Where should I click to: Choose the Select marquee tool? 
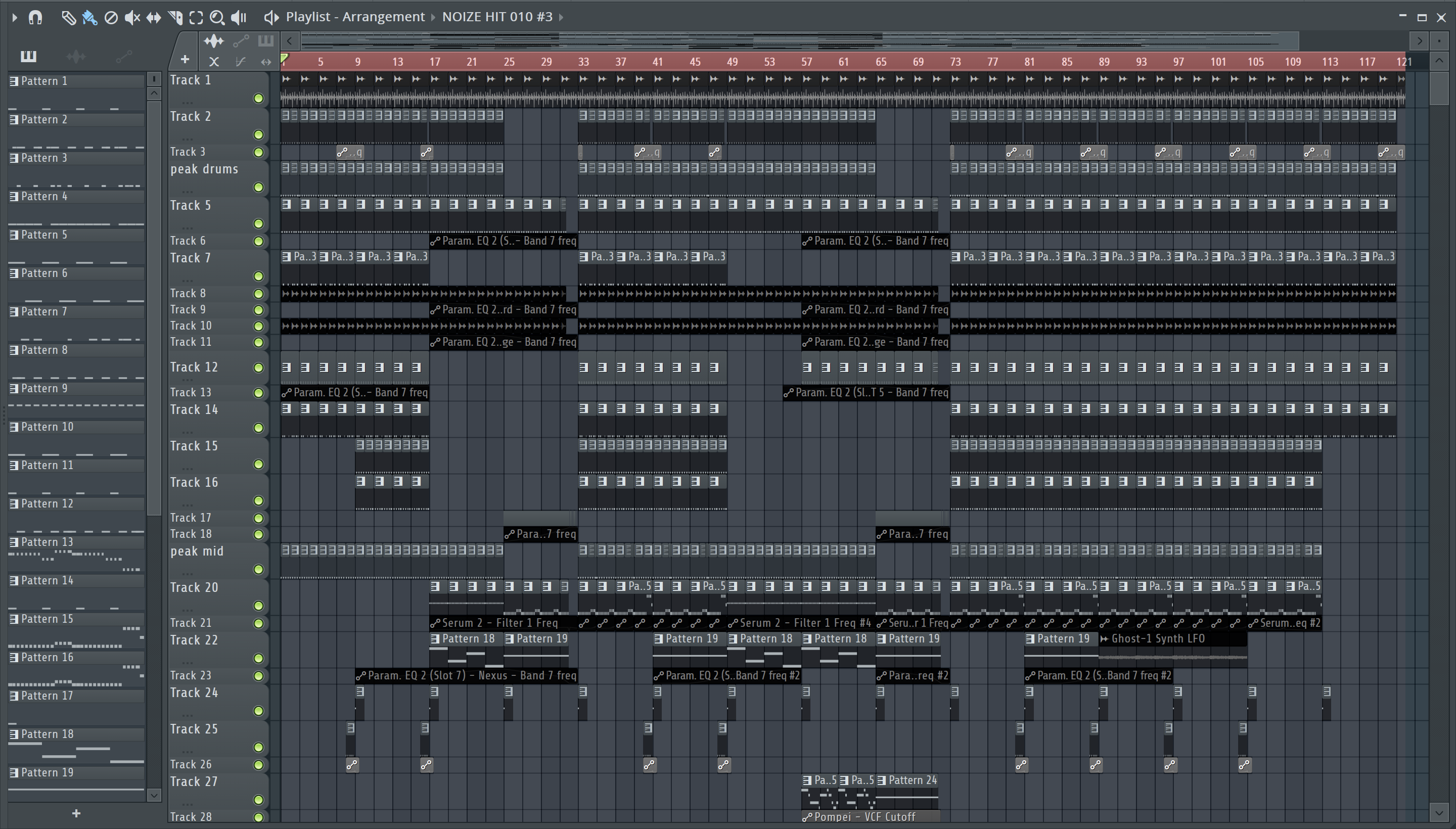pos(196,18)
